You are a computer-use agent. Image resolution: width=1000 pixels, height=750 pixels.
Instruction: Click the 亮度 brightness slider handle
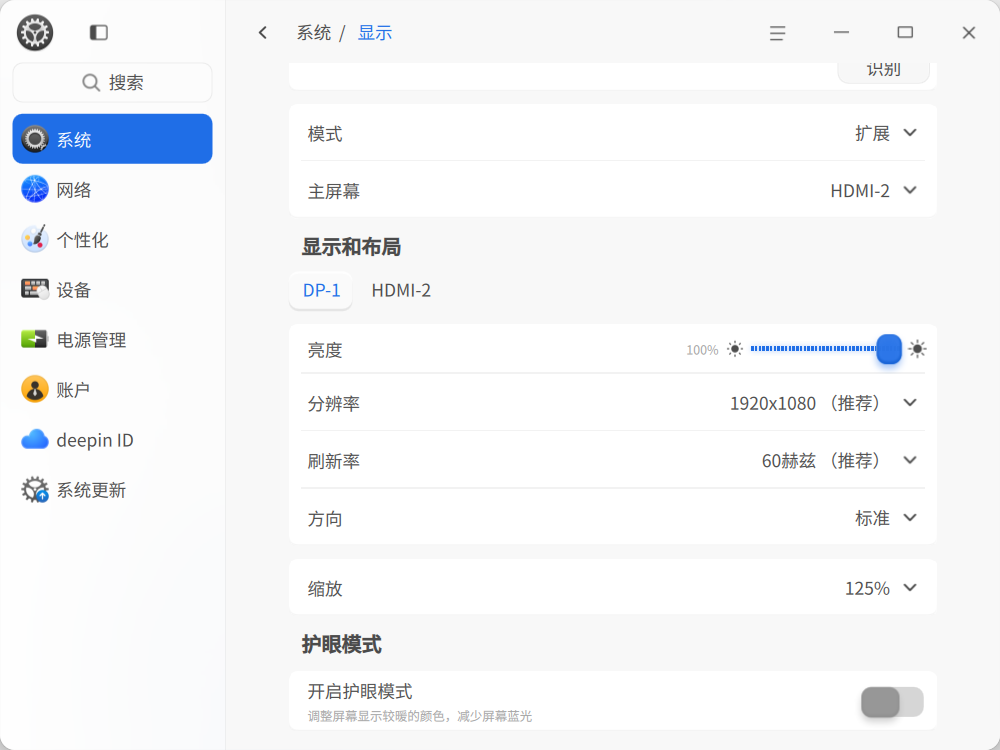[x=888, y=349]
